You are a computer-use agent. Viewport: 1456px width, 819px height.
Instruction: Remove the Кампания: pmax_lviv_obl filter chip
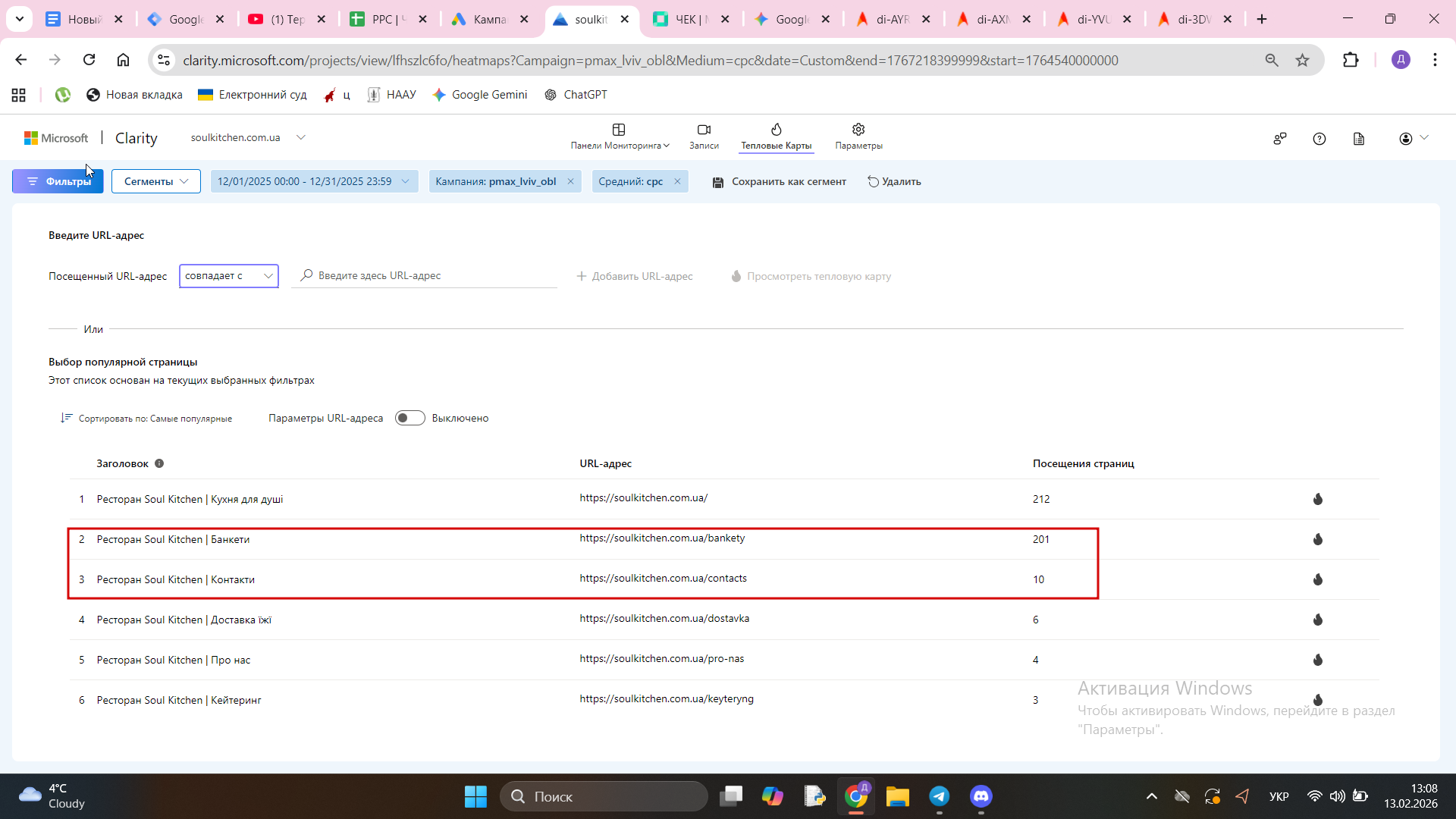[x=570, y=181]
